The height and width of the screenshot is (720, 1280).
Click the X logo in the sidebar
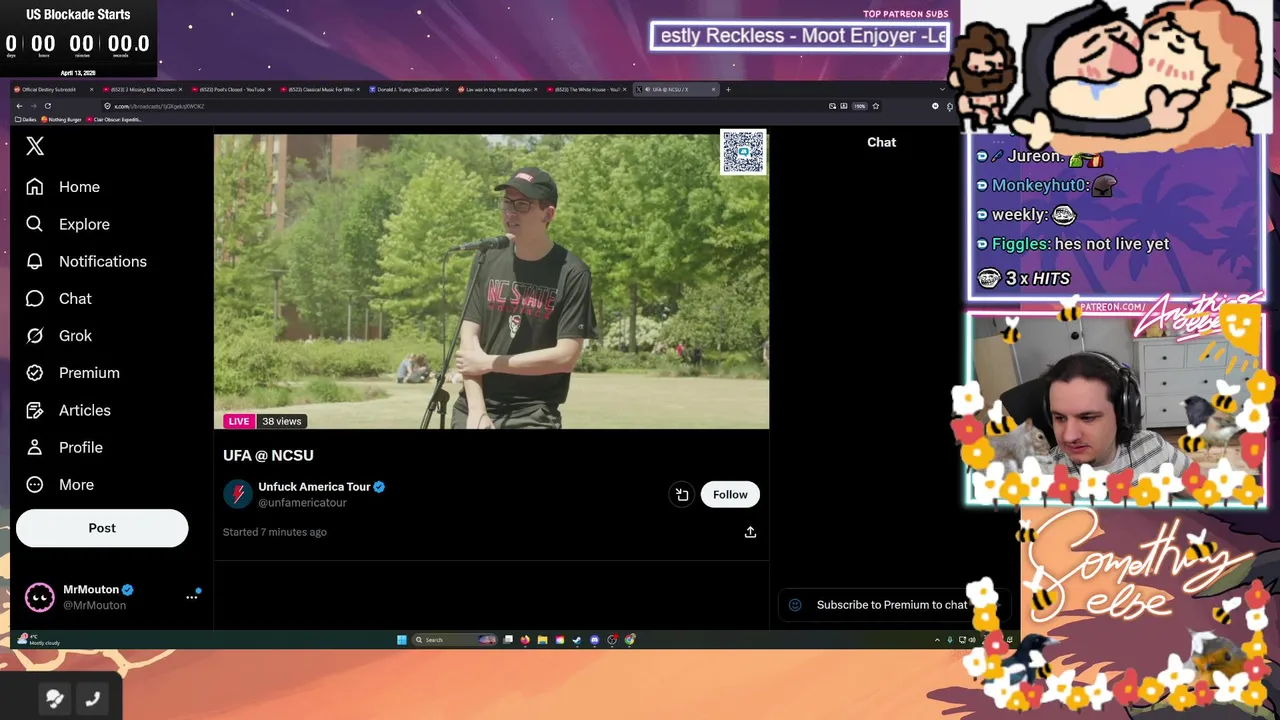click(x=35, y=146)
